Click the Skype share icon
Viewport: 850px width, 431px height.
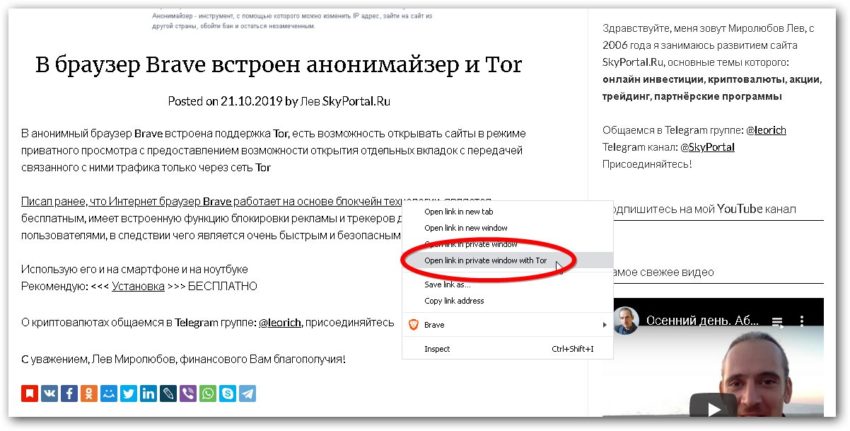pyautogui.click(x=227, y=394)
